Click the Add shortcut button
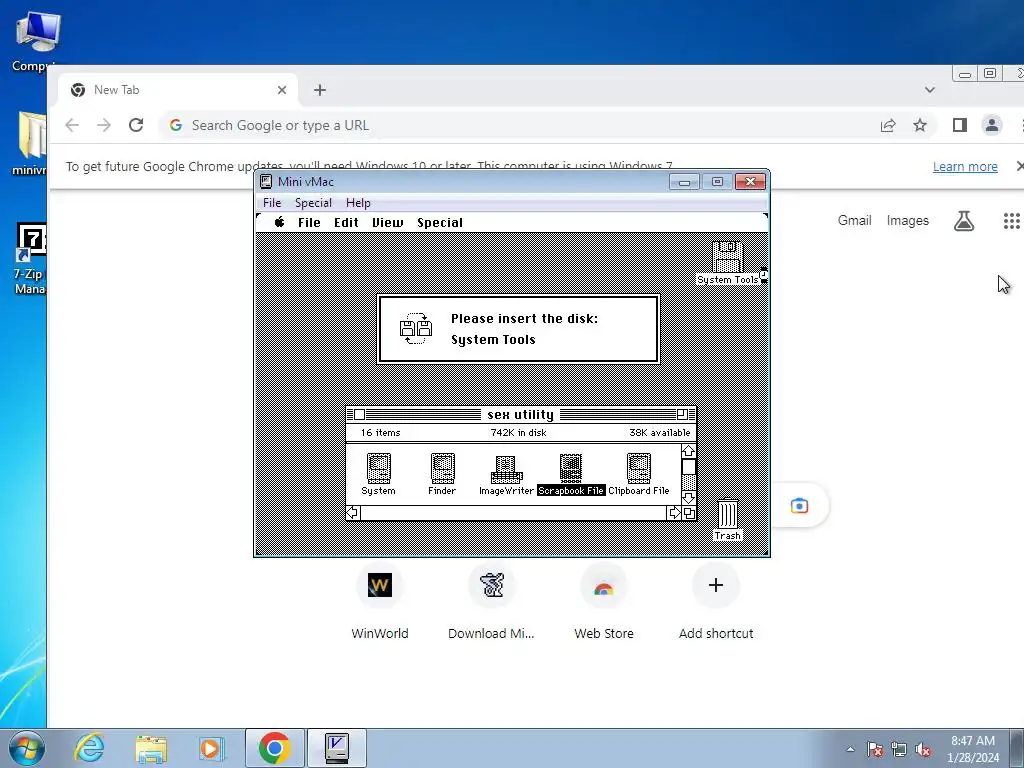The image size is (1024, 768). coord(716,601)
